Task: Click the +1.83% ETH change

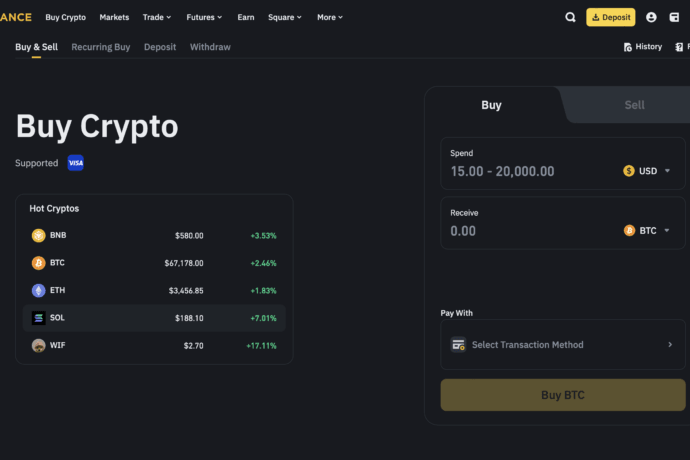Action: tap(263, 291)
